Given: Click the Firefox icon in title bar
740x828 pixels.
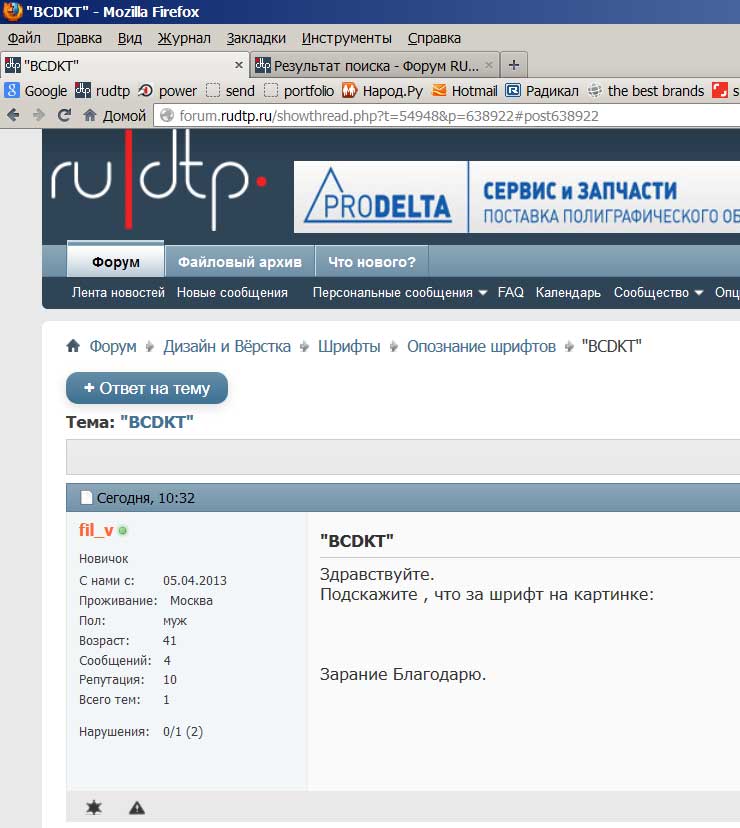Looking at the screenshot, I should [12, 11].
